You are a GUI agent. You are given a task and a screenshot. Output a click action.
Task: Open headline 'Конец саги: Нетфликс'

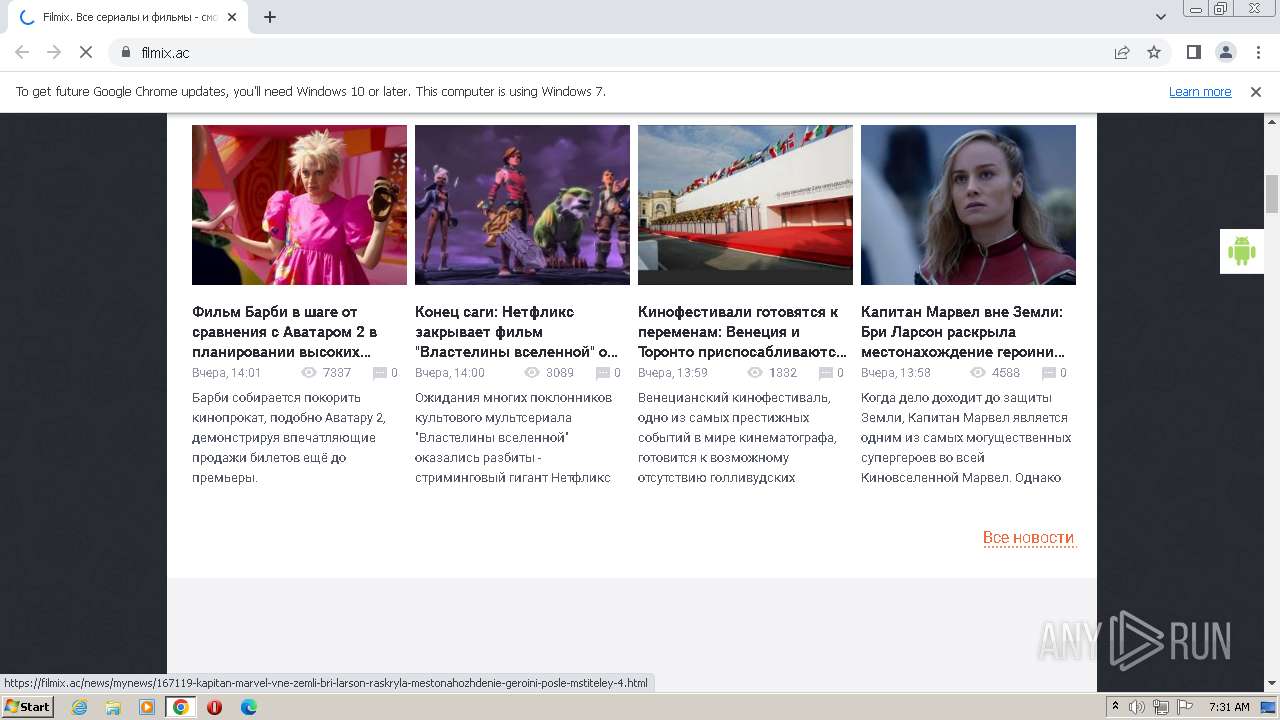[x=516, y=332]
